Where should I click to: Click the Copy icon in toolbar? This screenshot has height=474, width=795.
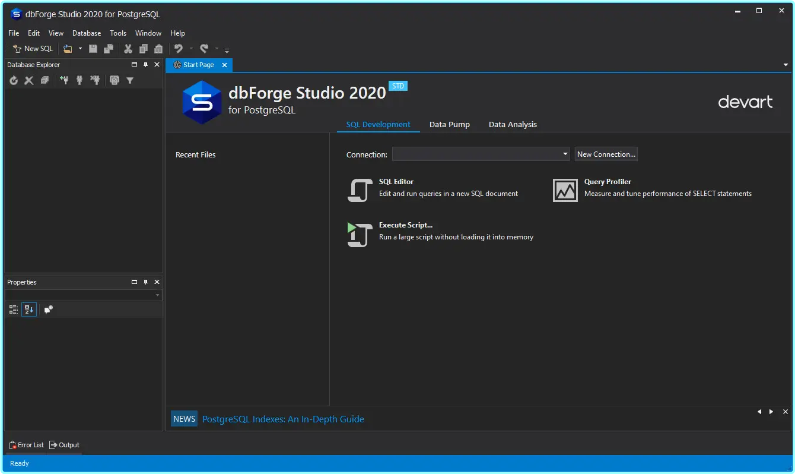coord(143,49)
